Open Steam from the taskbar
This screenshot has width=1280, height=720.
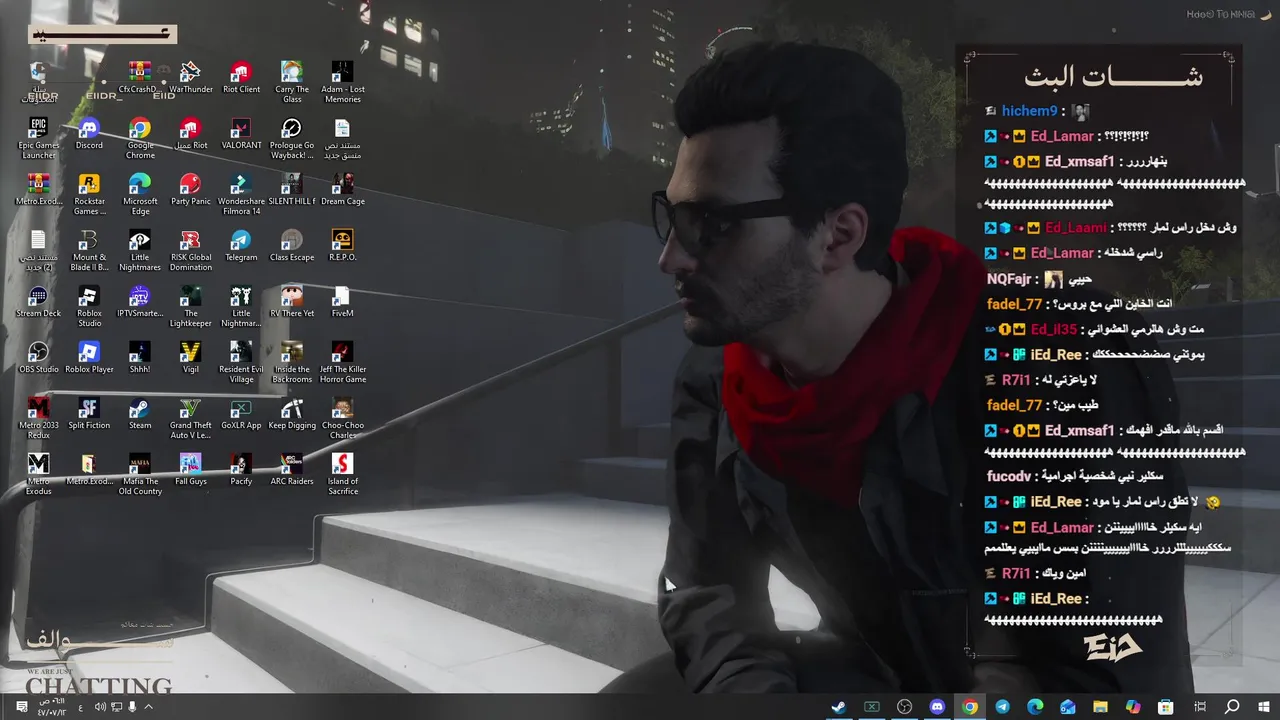pos(839,707)
